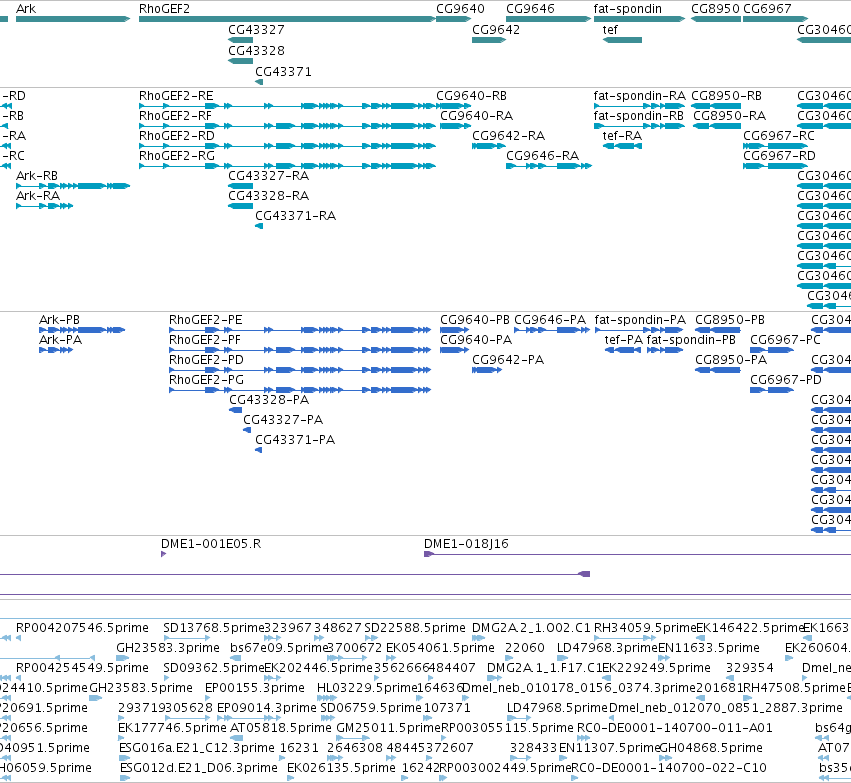Screen dimensions: 851x783
Task: Select transcript CG9642-RA
Action: point(489,146)
